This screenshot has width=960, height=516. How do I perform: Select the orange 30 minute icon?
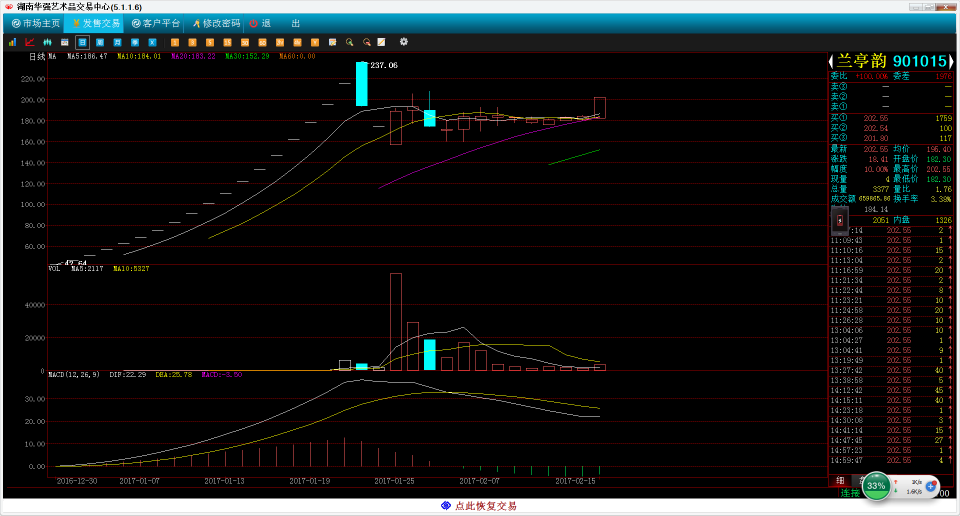coord(245,42)
